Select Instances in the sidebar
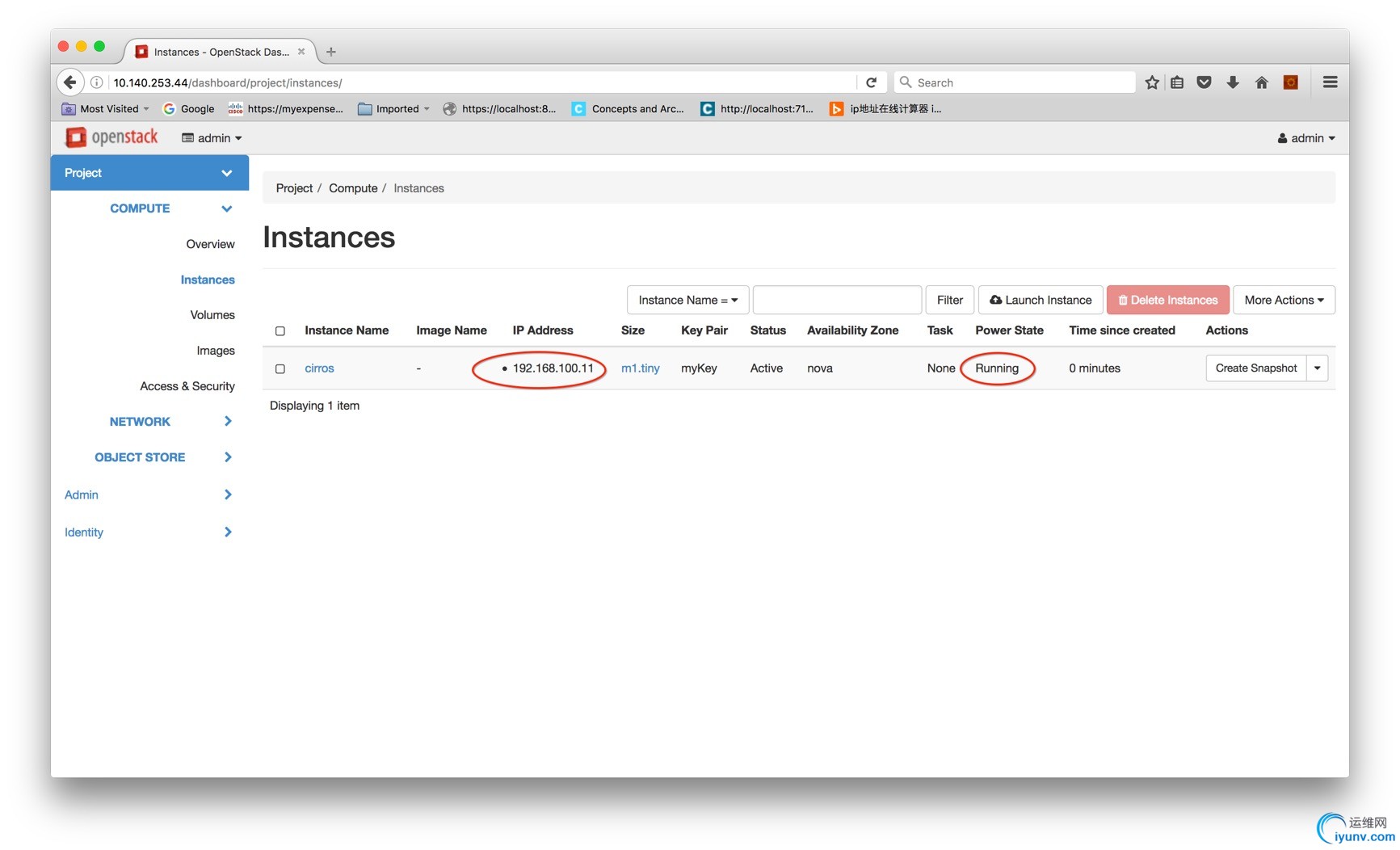1400x850 pixels. point(208,280)
